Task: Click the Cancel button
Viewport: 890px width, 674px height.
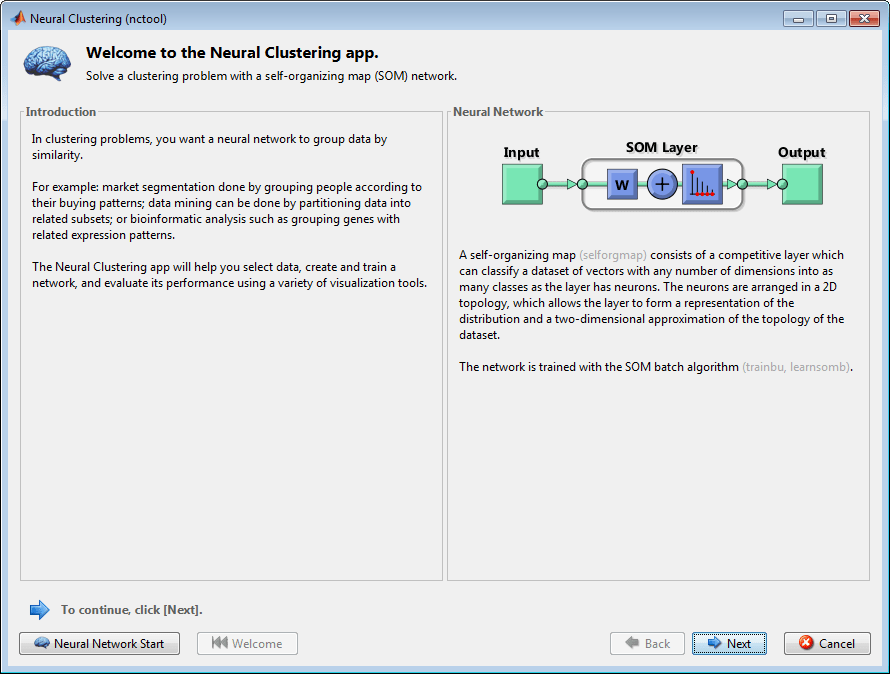Action: (827, 643)
